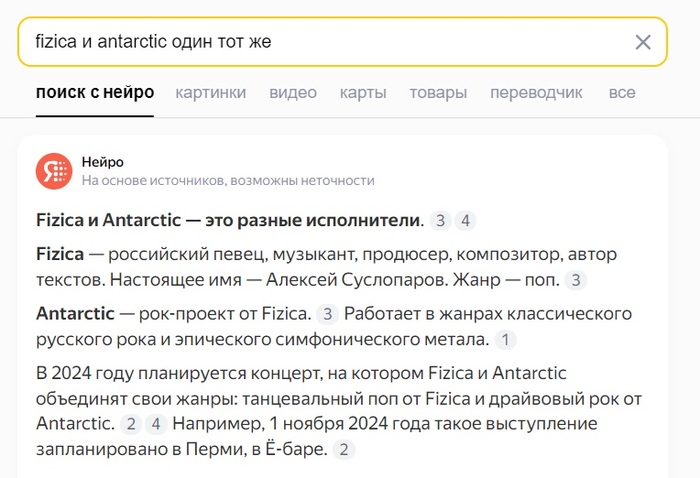Switch to the "переводчик" tab
This screenshot has width=700, height=478.
[x=536, y=93]
